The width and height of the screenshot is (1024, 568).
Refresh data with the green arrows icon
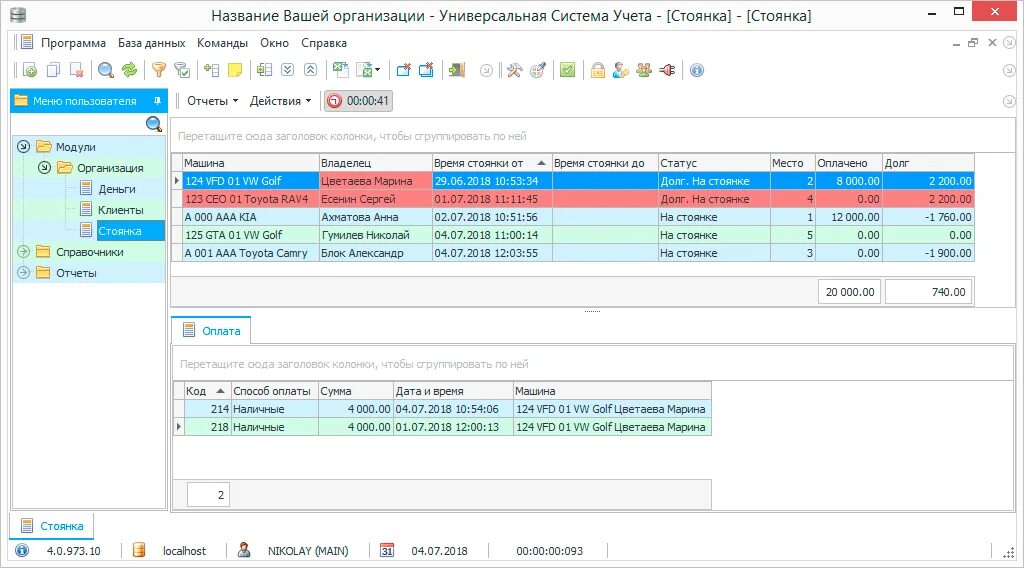point(129,70)
